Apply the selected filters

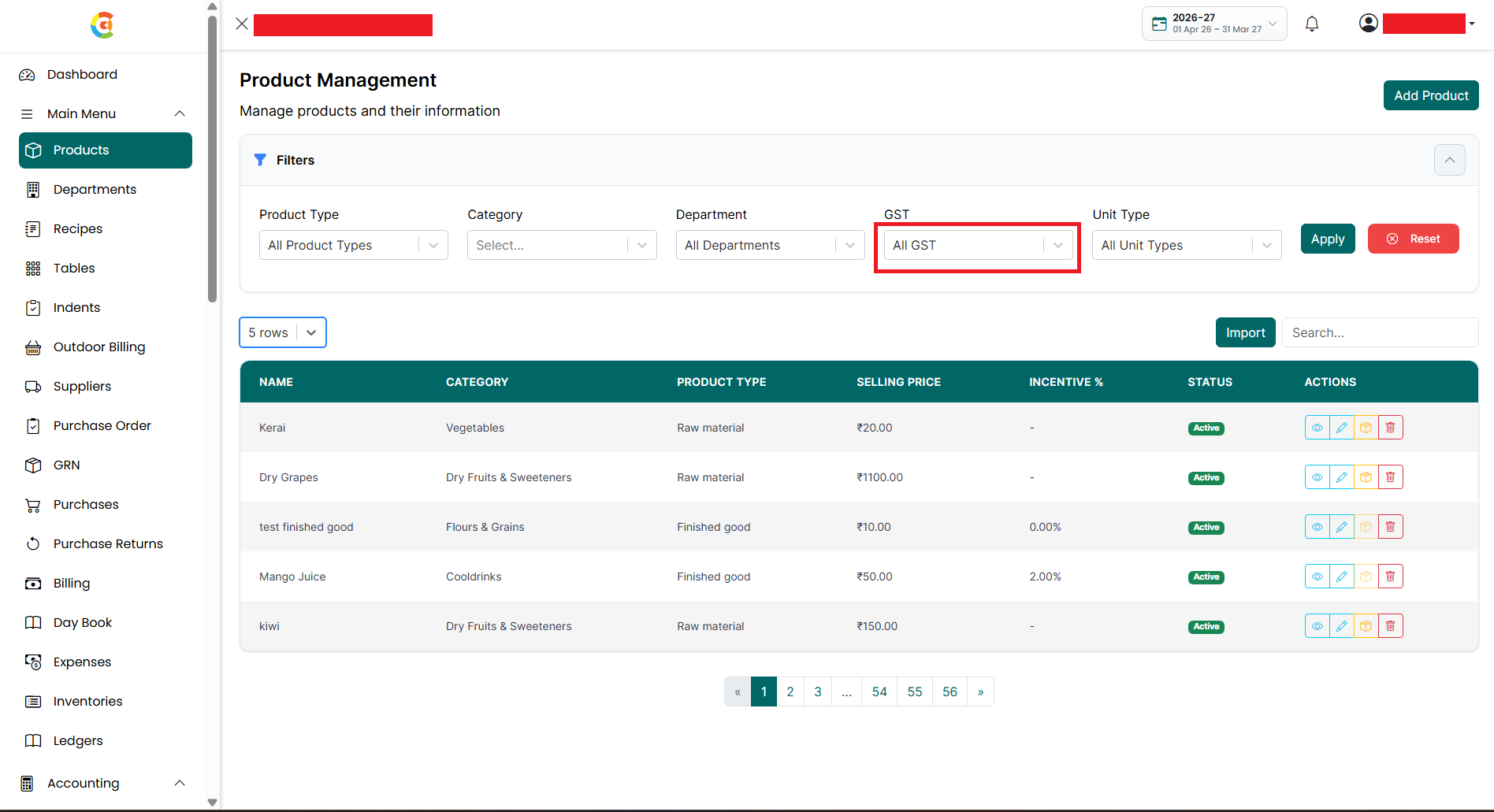coord(1328,239)
